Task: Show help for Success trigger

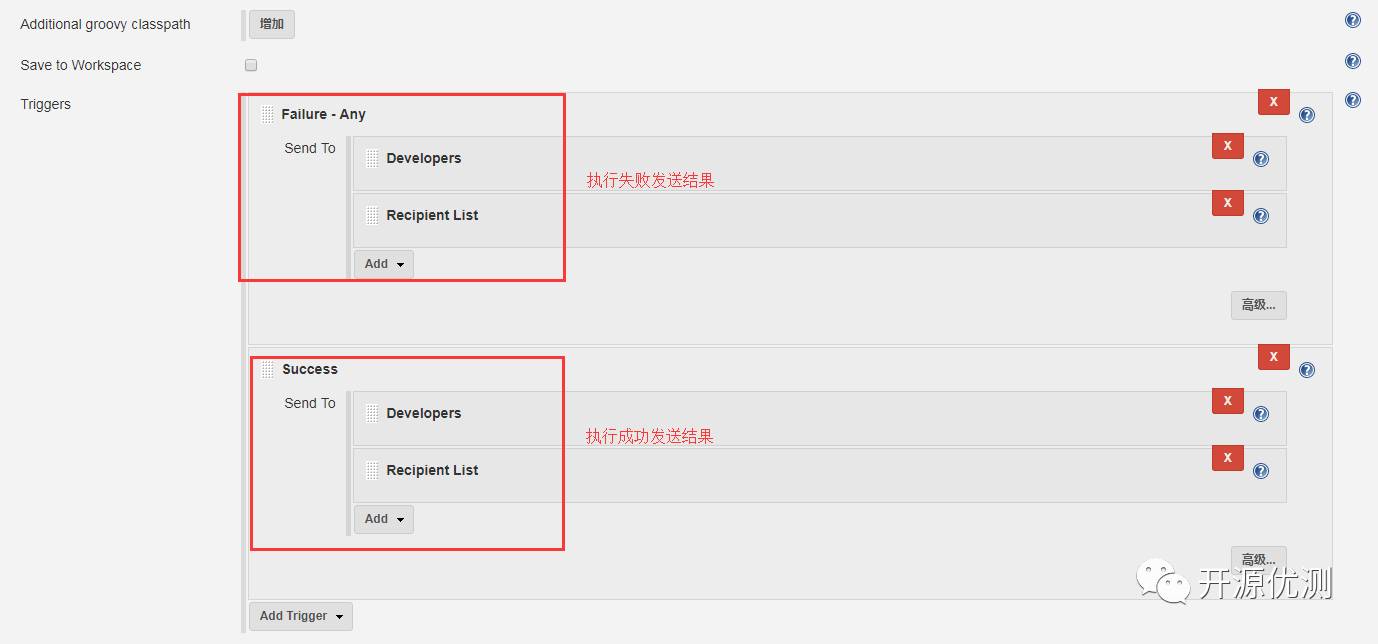Action: (x=1307, y=370)
